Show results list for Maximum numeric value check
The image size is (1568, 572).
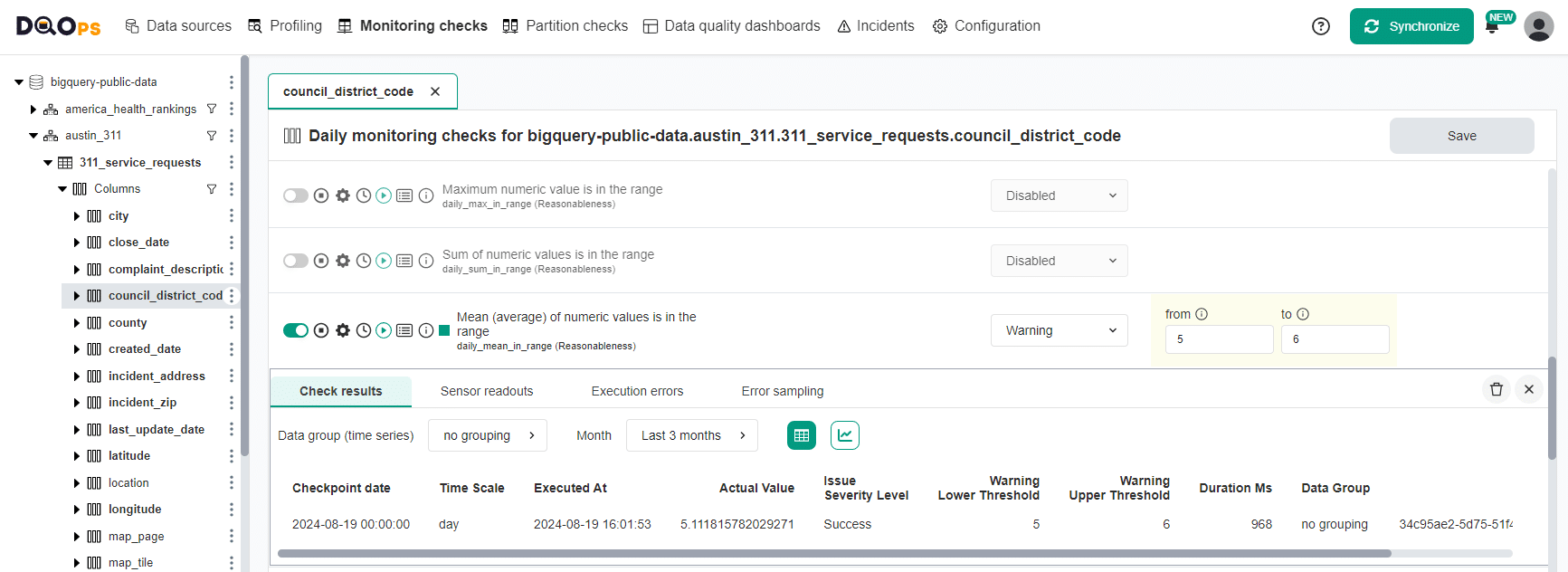tap(404, 195)
